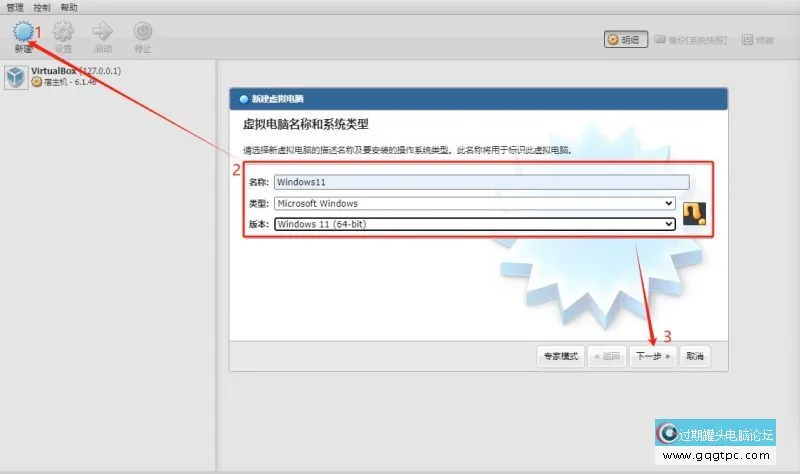This screenshot has width=800, height=474.
Task: Open the 类型 dropdown showing Microsoft Windows
Action: coord(475,203)
